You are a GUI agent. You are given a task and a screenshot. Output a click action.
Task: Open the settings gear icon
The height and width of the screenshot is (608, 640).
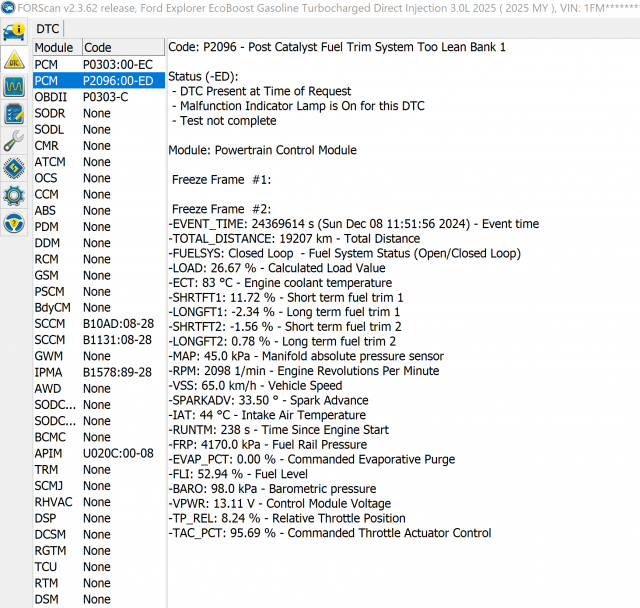point(14,195)
